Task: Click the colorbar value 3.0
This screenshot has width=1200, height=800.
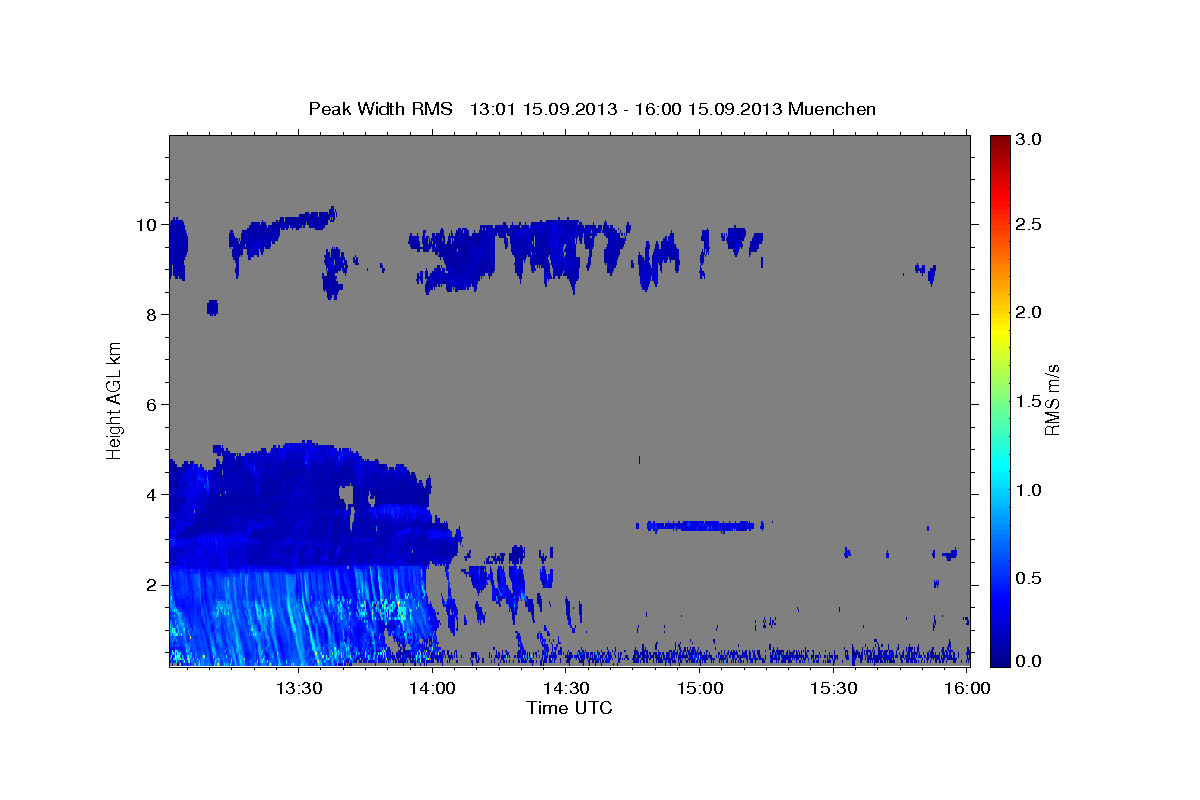Action: click(1029, 140)
